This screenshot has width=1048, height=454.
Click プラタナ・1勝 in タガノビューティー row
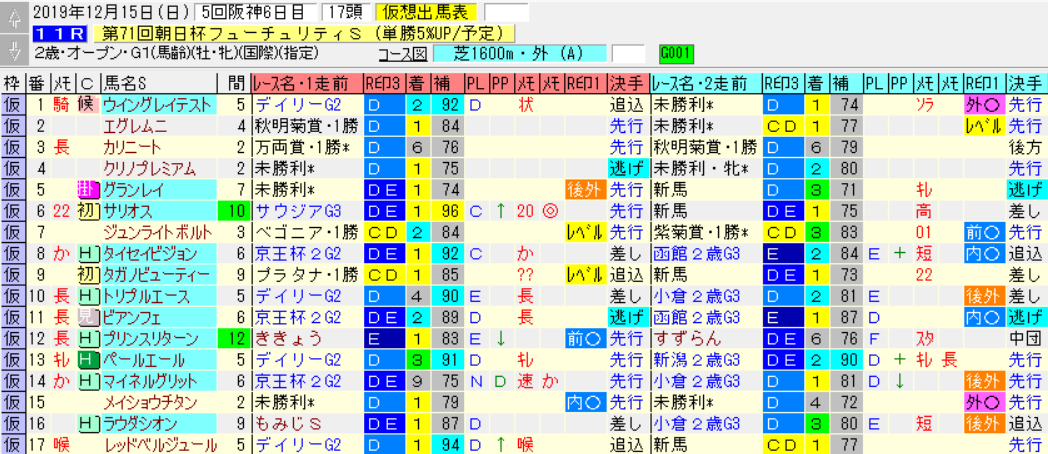pyautogui.click(x=307, y=275)
